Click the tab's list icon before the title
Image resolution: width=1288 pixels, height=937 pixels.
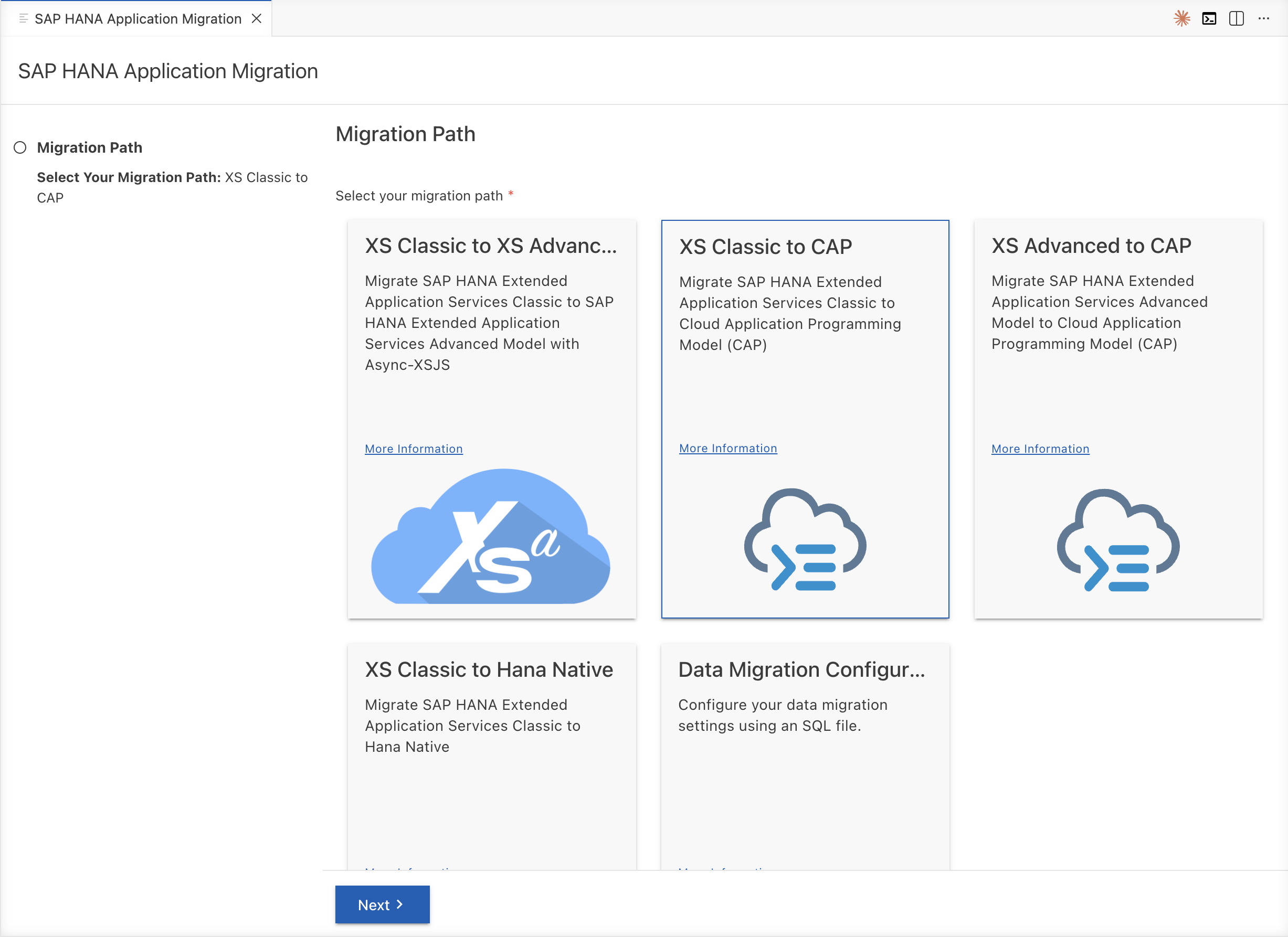point(23,19)
